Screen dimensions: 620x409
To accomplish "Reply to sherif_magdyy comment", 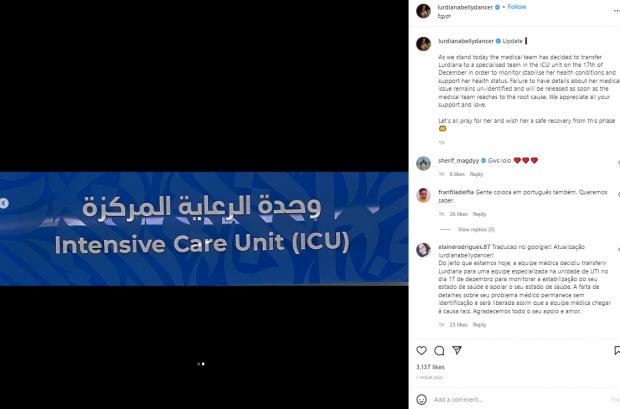I will point(476,174).
